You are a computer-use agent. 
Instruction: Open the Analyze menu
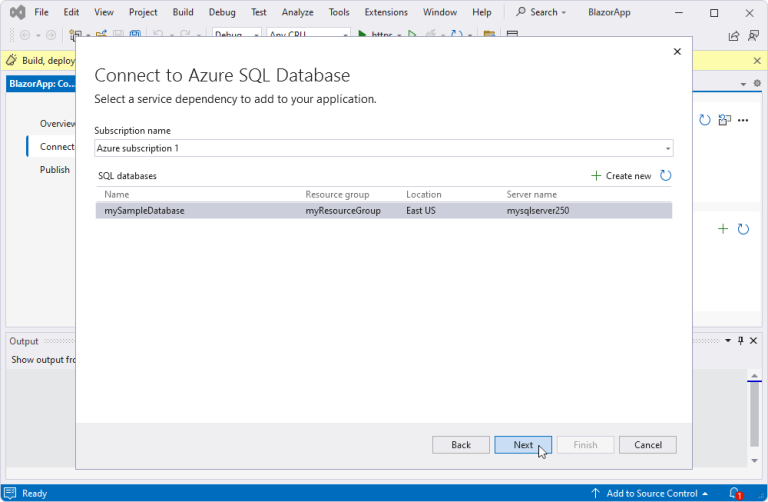297,12
